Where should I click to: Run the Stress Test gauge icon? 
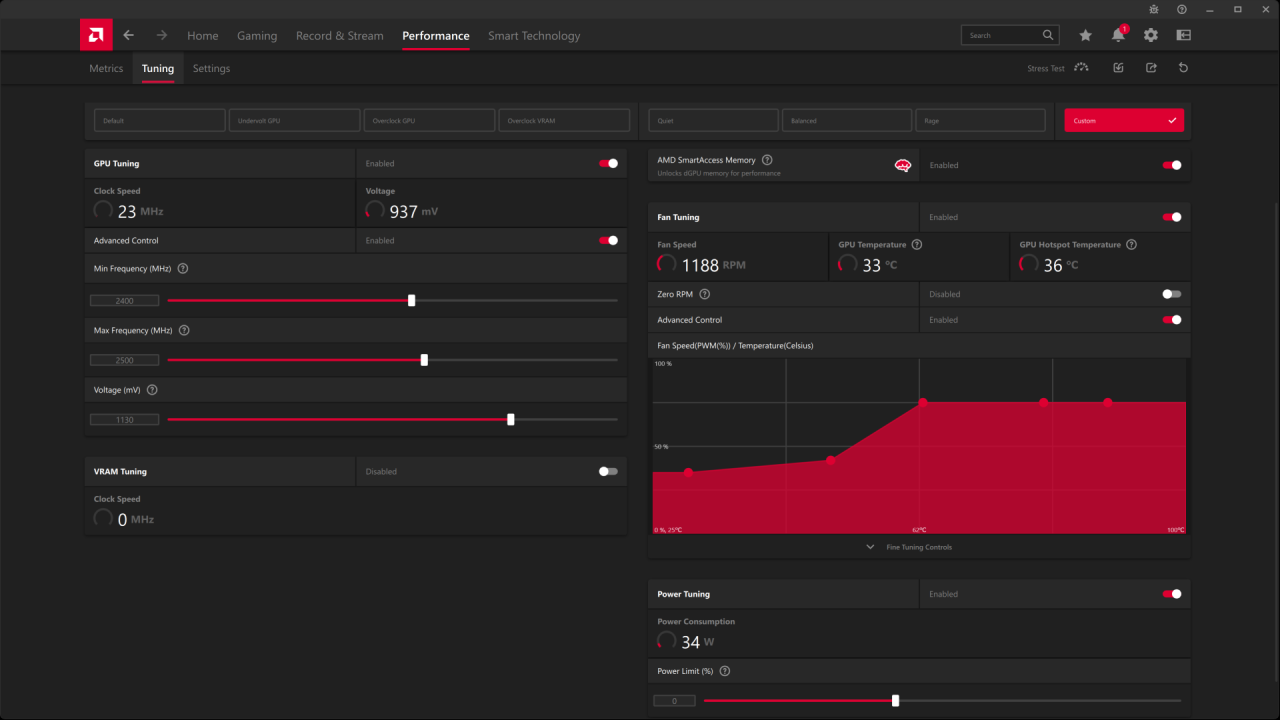[x=1081, y=68]
